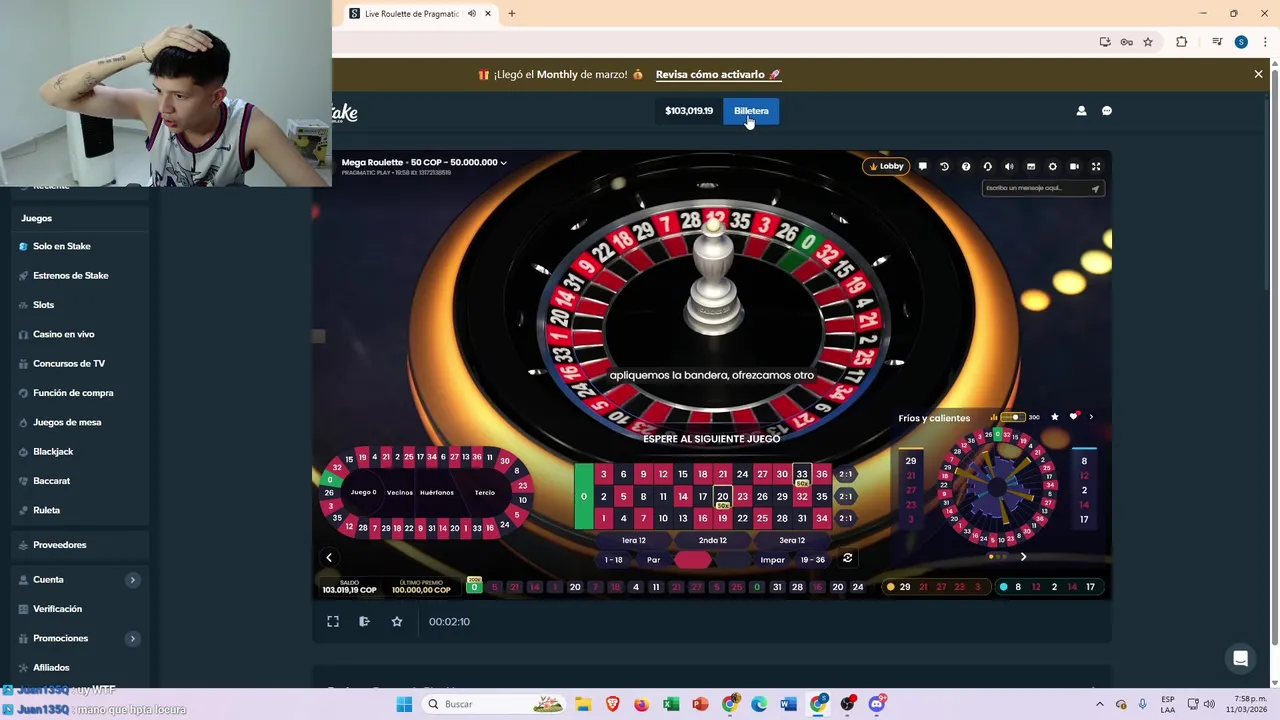Open Baccarat in sidebar
The height and width of the screenshot is (720, 1280).
[52, 481]
